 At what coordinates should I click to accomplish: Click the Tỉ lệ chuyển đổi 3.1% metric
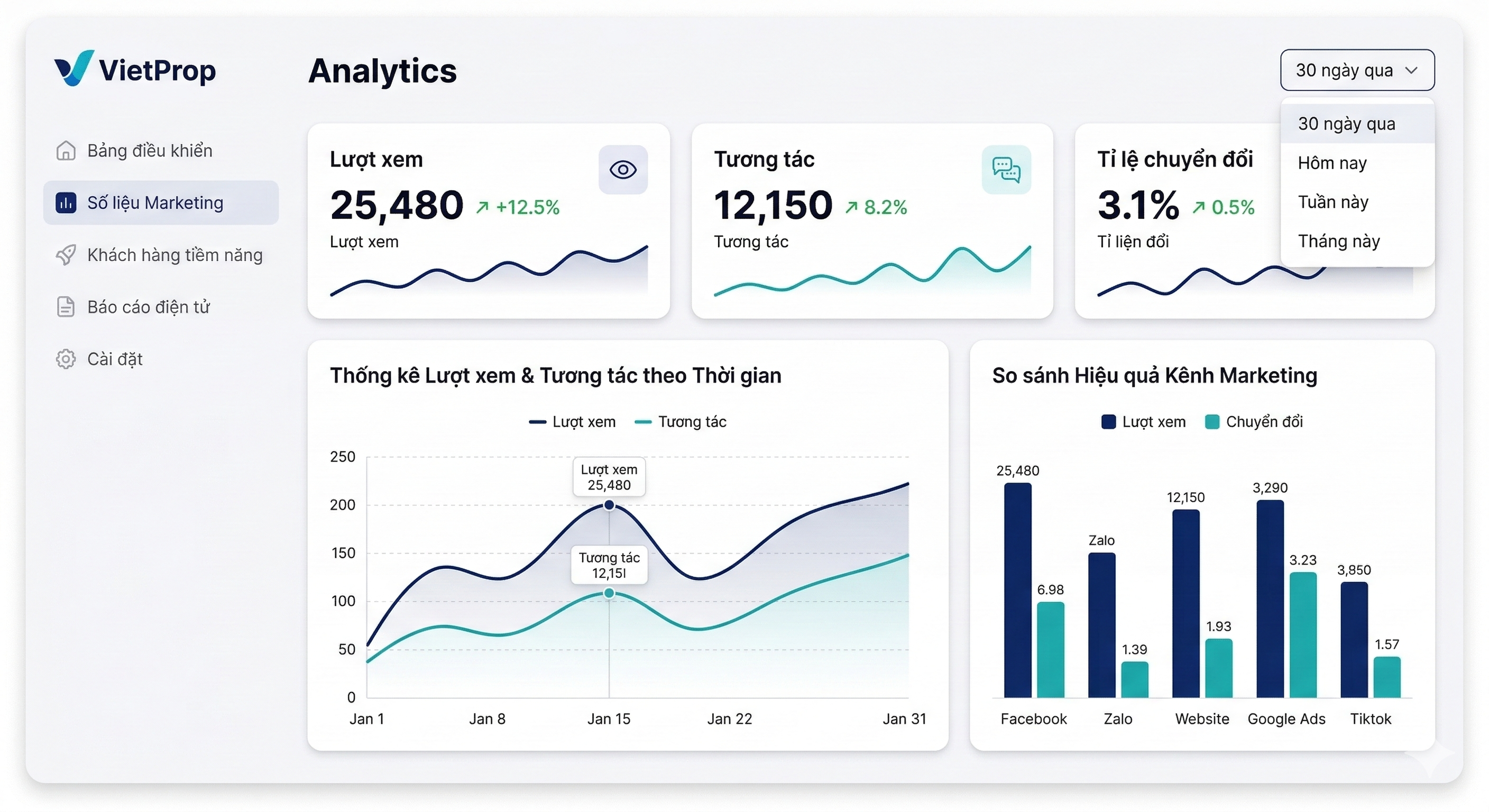pyautogui.click(x=1137, y=205)
